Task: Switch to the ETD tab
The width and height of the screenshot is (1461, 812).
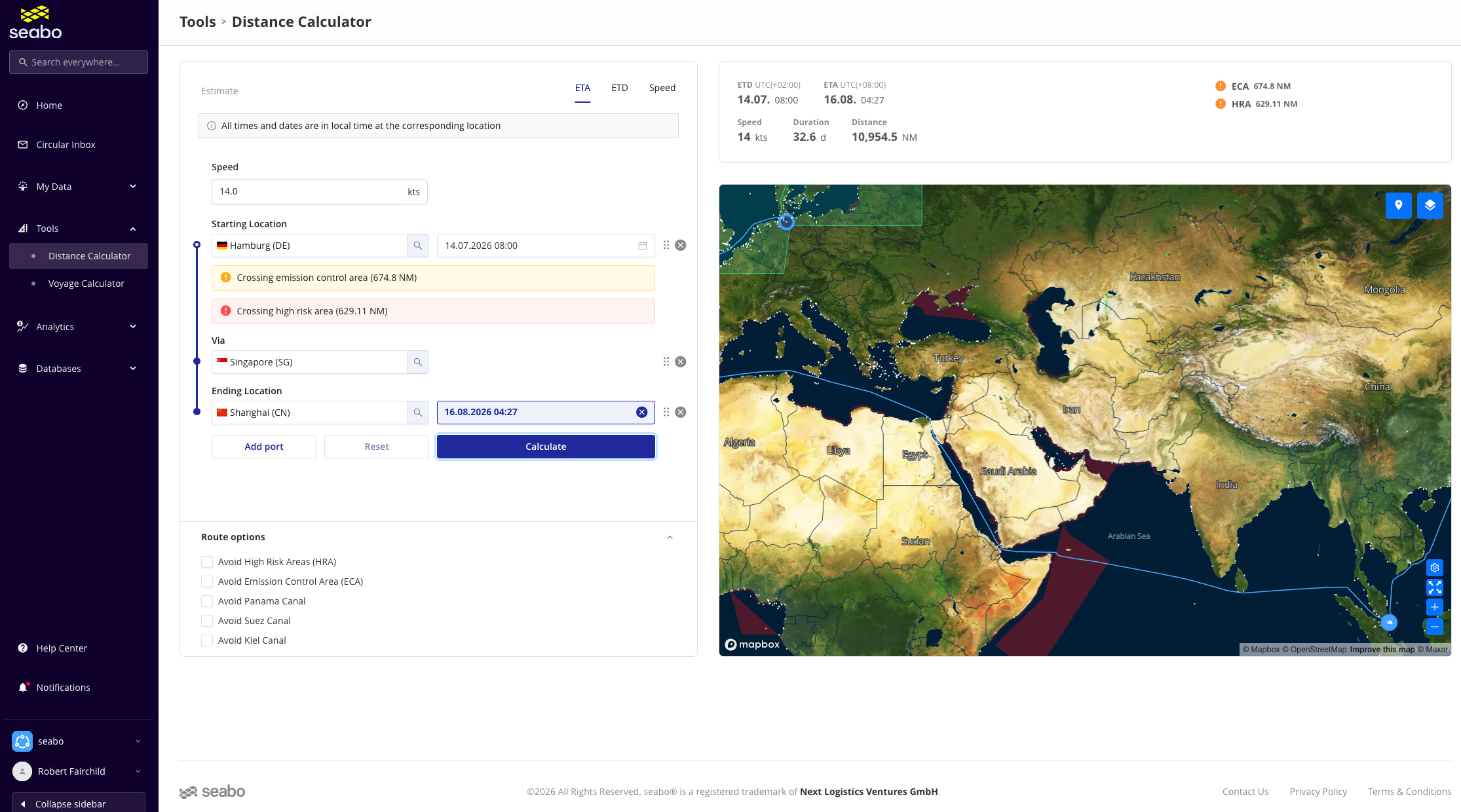Action: pos(620,88)
